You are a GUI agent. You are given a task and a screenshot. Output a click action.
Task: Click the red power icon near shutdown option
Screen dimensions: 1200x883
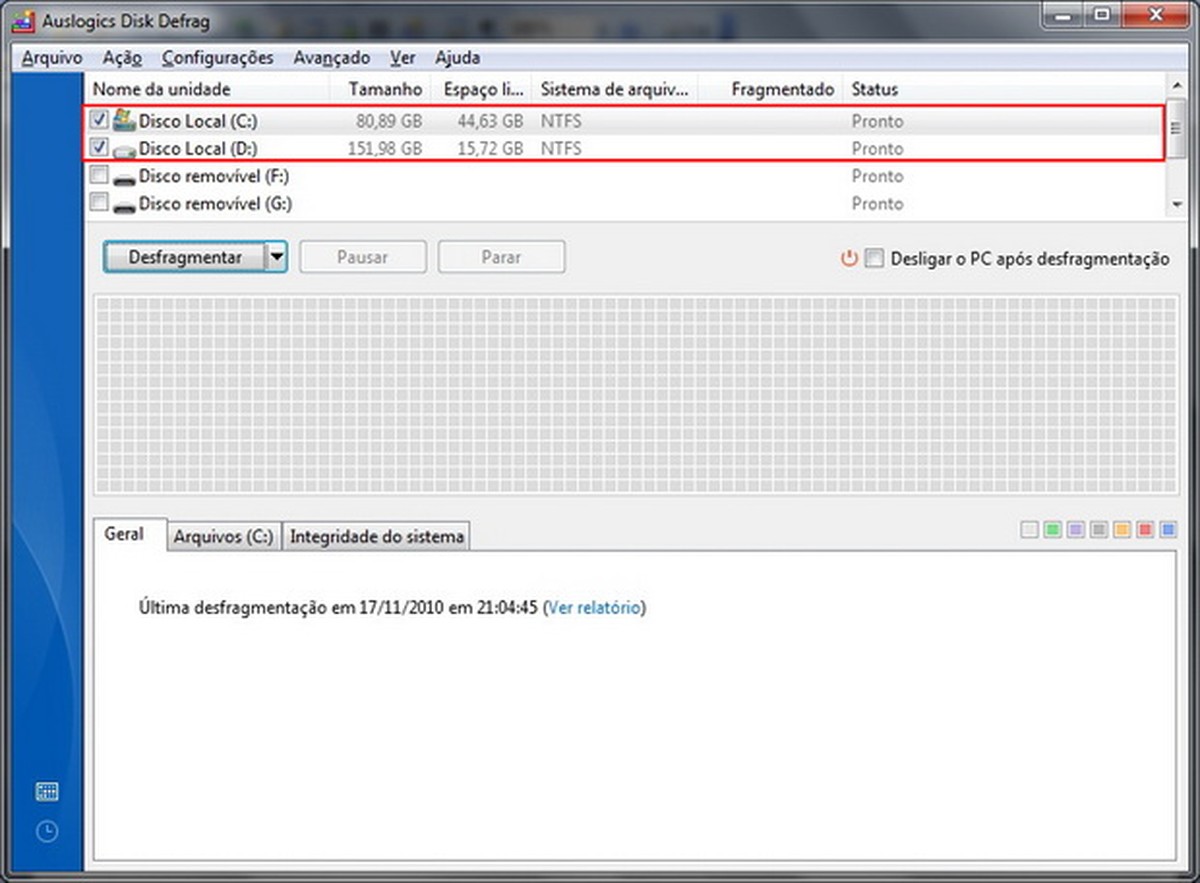848,258
